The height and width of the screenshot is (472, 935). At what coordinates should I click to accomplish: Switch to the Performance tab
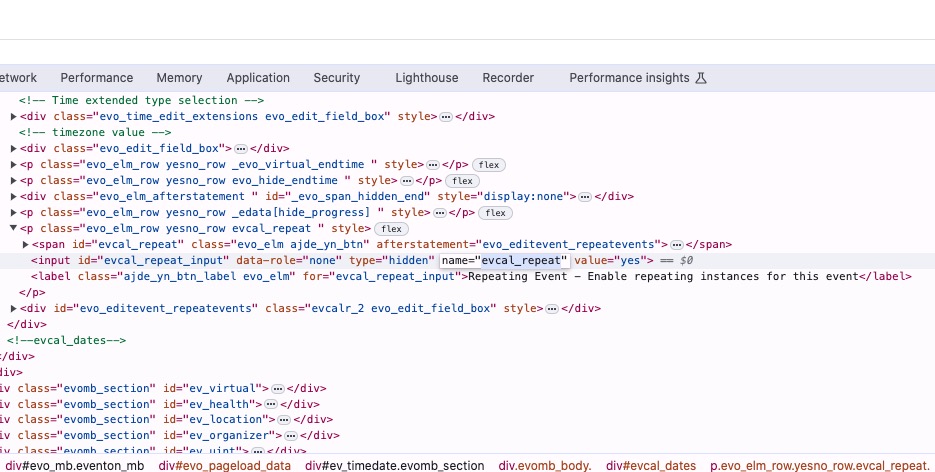pos(97,78)
